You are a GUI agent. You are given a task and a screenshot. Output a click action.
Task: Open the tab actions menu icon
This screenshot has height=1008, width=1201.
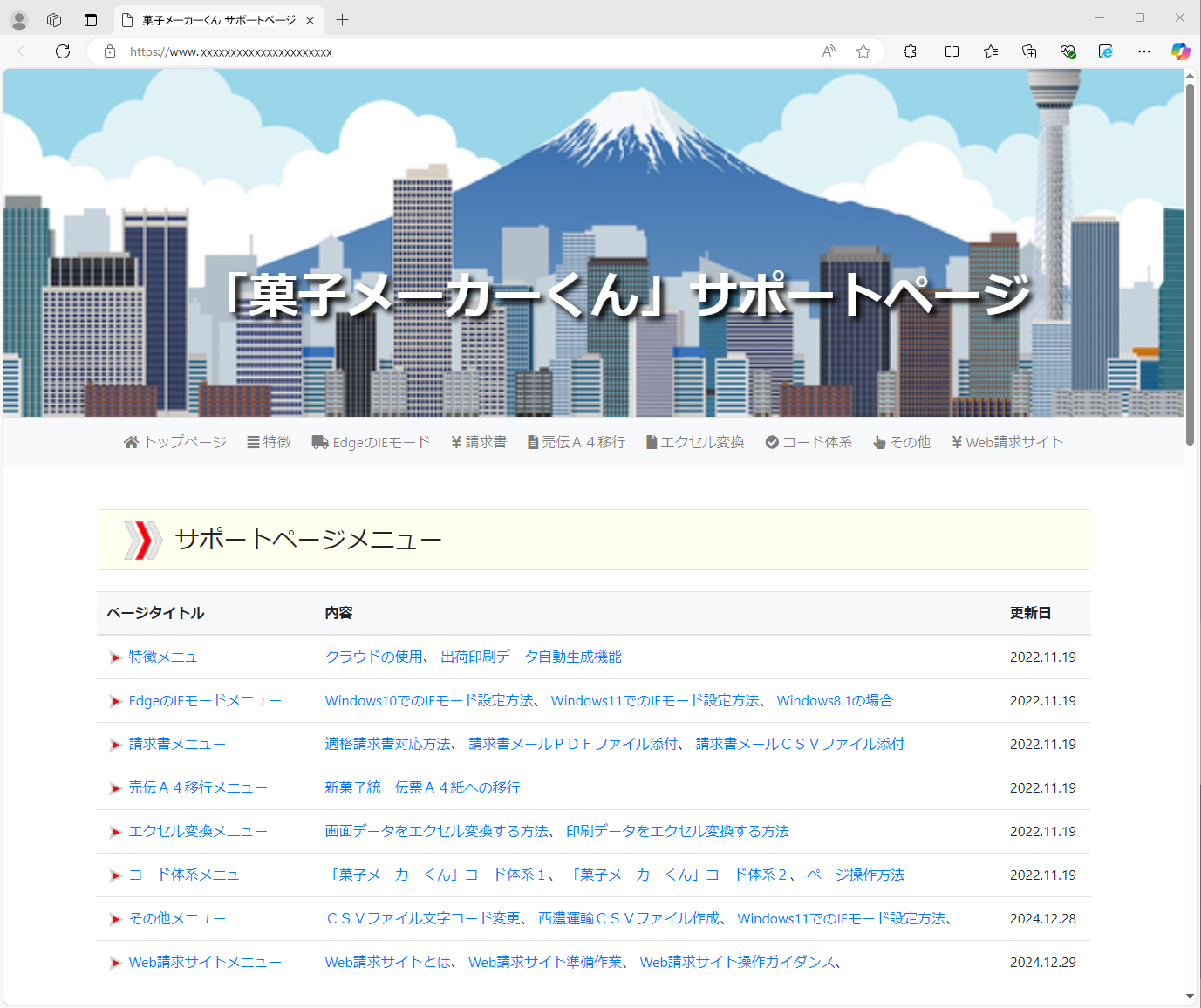[91, 19]
